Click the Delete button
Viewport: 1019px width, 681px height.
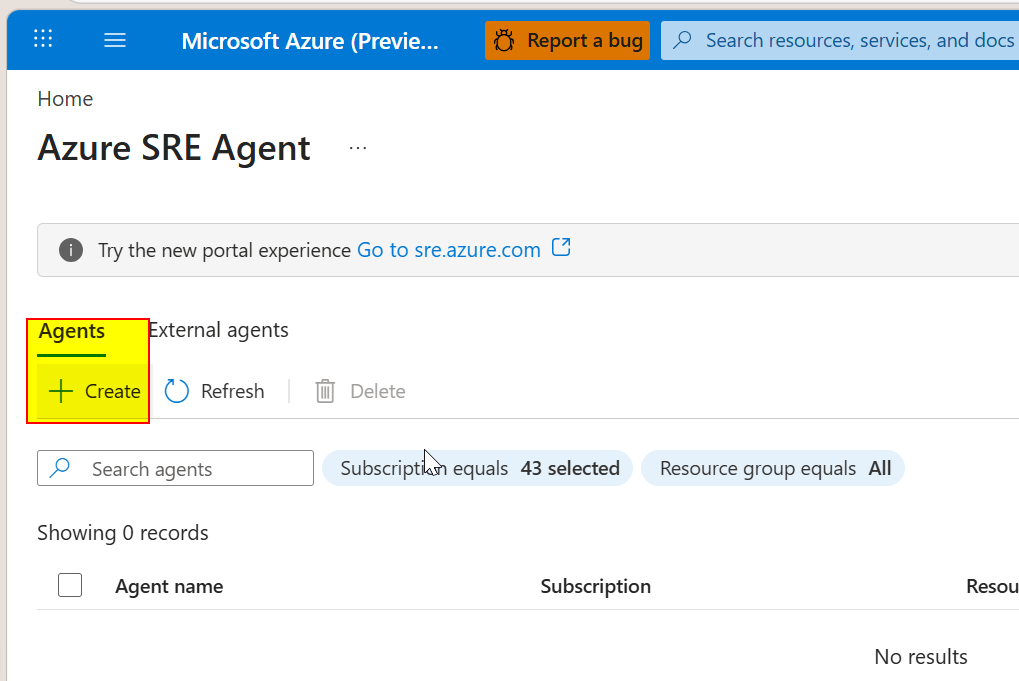[361, 391]
